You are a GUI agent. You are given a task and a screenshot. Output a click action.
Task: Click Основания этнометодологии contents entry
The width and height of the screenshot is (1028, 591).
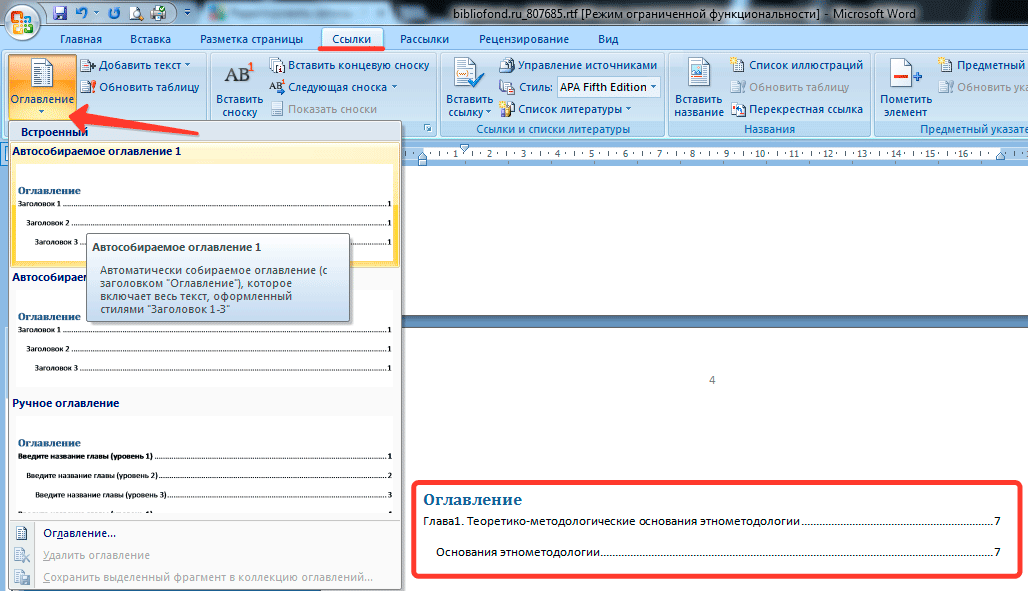click(x=718, y=552)
